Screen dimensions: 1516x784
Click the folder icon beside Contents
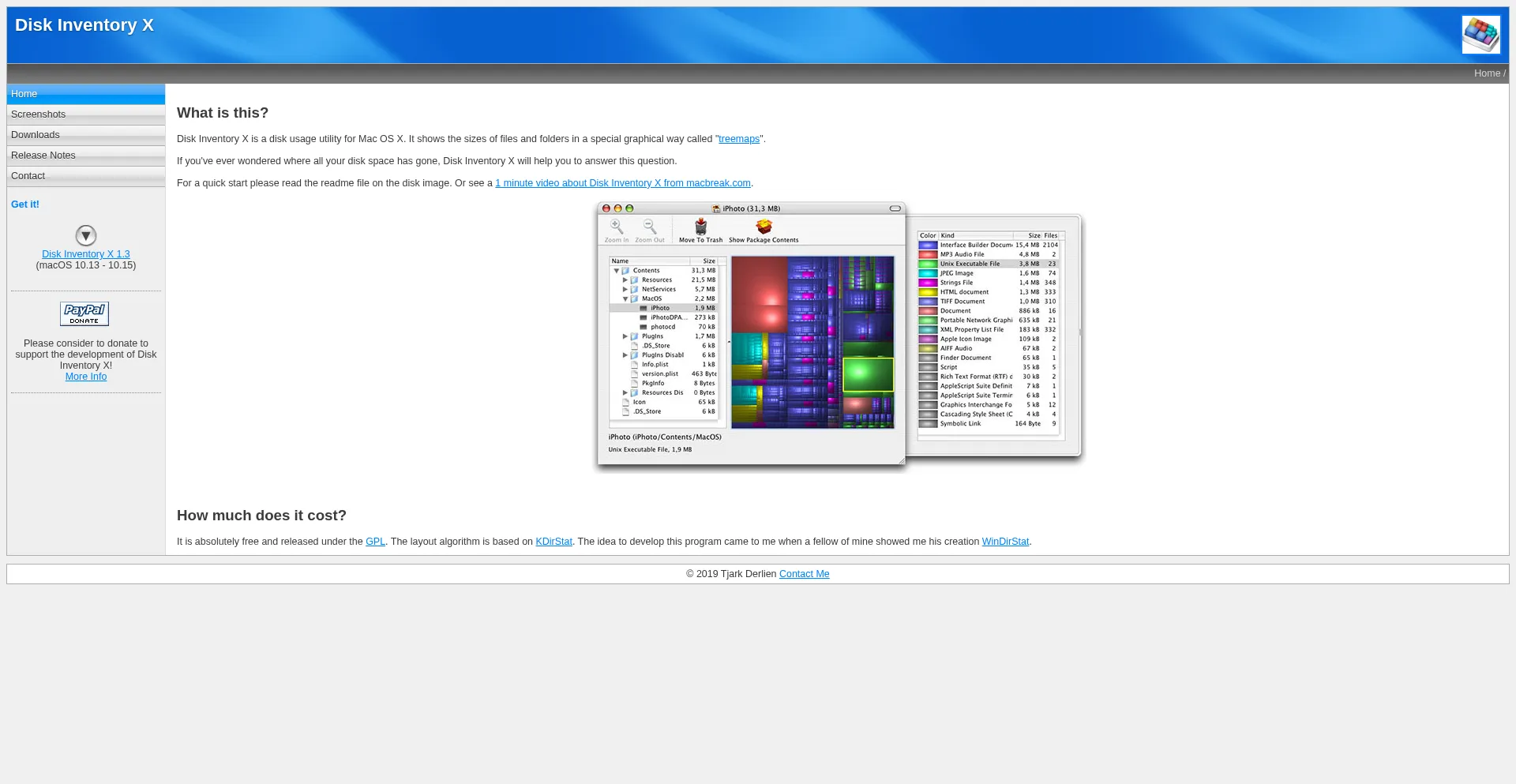pyautogui.click(x=625, y=270)
